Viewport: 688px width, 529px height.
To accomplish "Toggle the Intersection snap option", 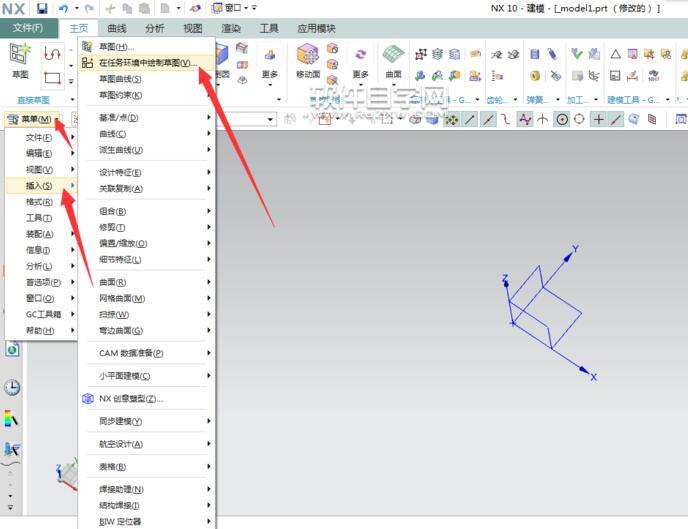I will tap(543, 119).
